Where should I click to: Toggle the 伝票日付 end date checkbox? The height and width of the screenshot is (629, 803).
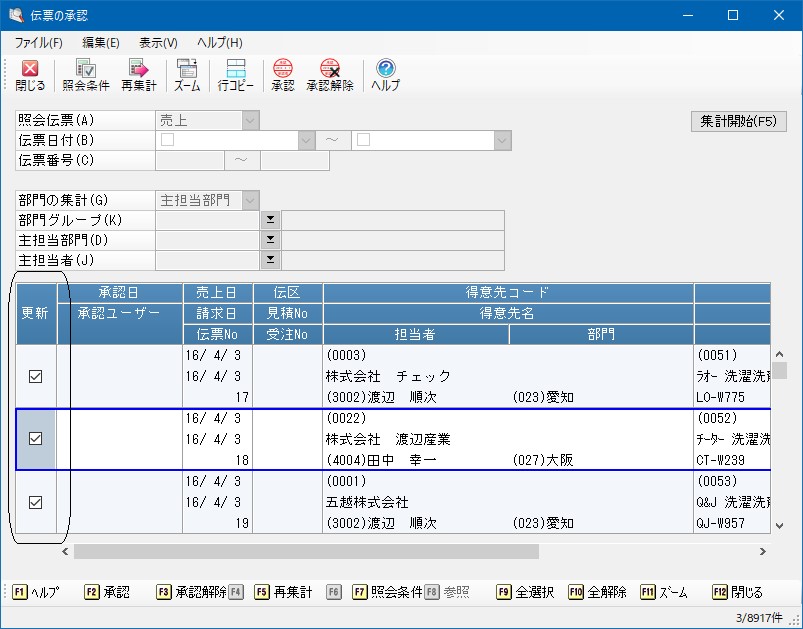pos(364,140)
